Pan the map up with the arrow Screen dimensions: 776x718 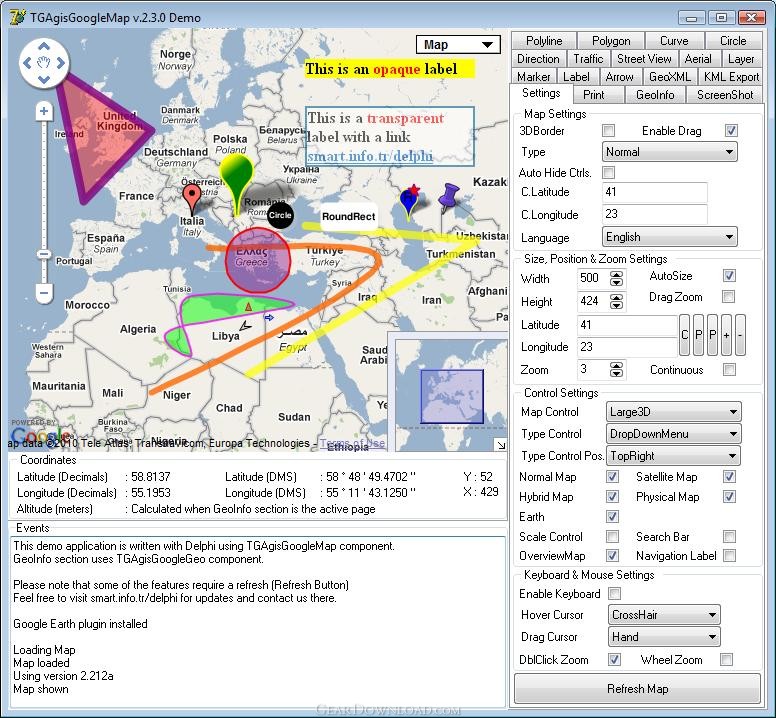point(44,47)
